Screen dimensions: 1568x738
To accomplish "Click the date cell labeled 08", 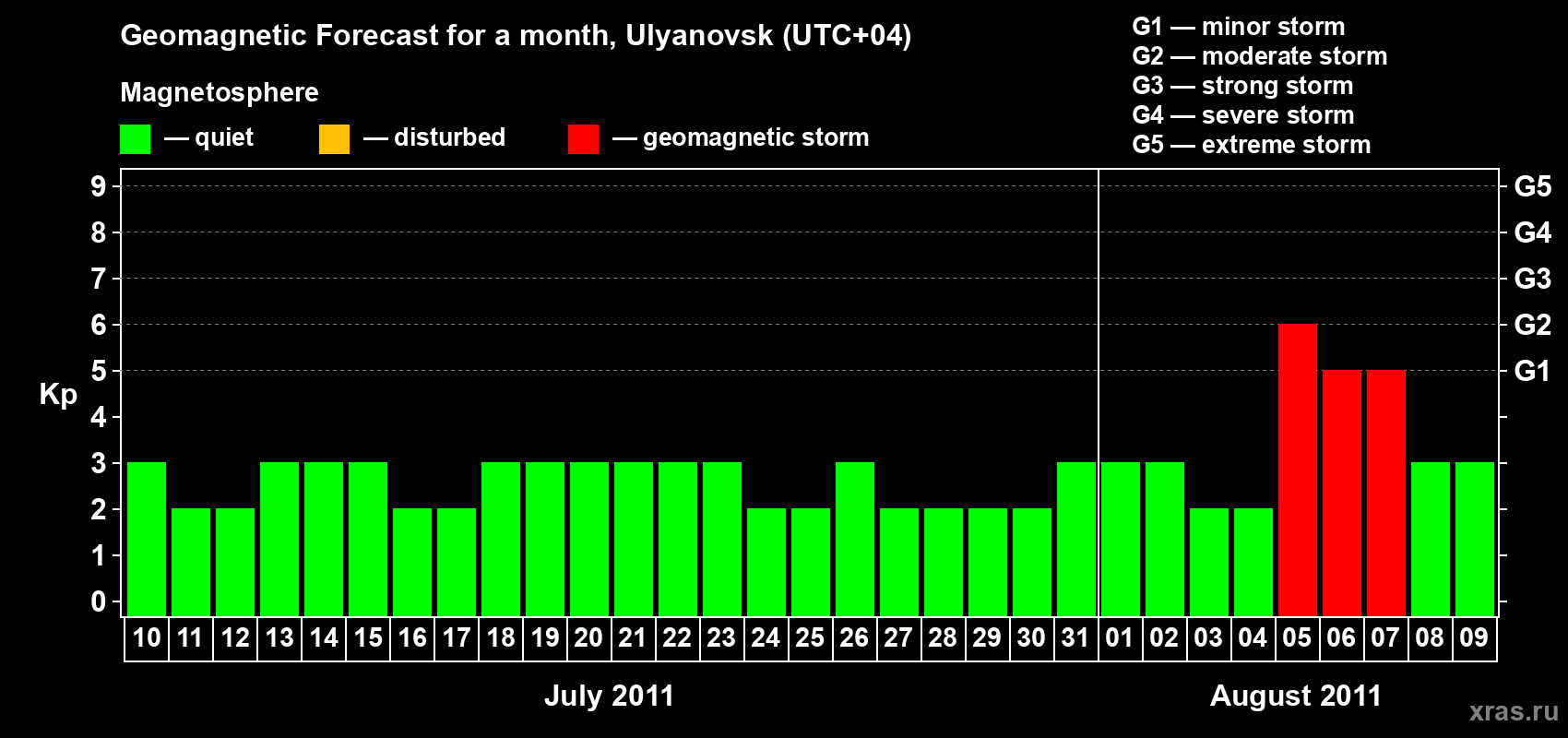I will tap(1431, 638).
